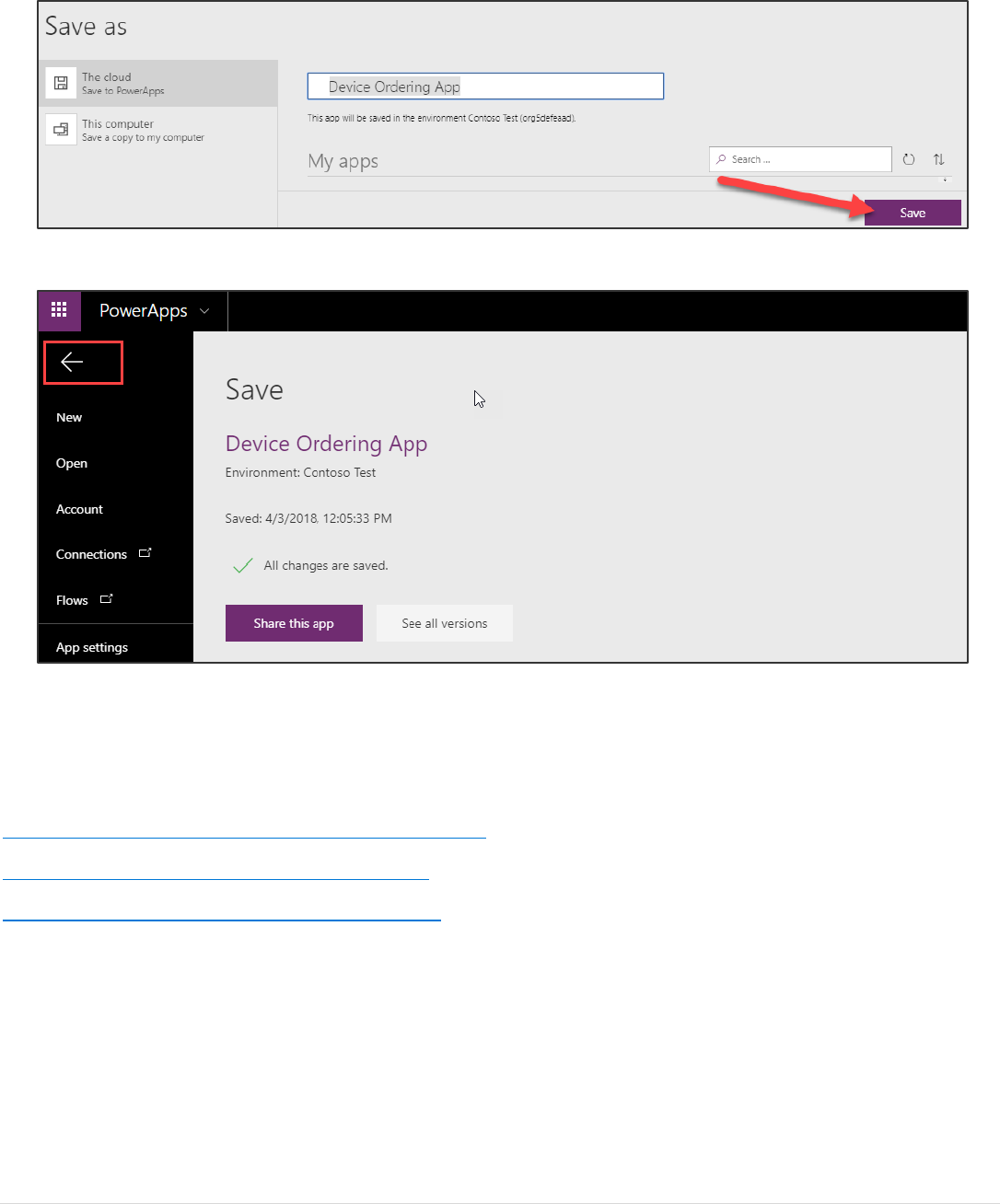Click the cloud save disk icon
Image resolution: width=1000 pixels, height=1204 pixels.
pos(61,83)
